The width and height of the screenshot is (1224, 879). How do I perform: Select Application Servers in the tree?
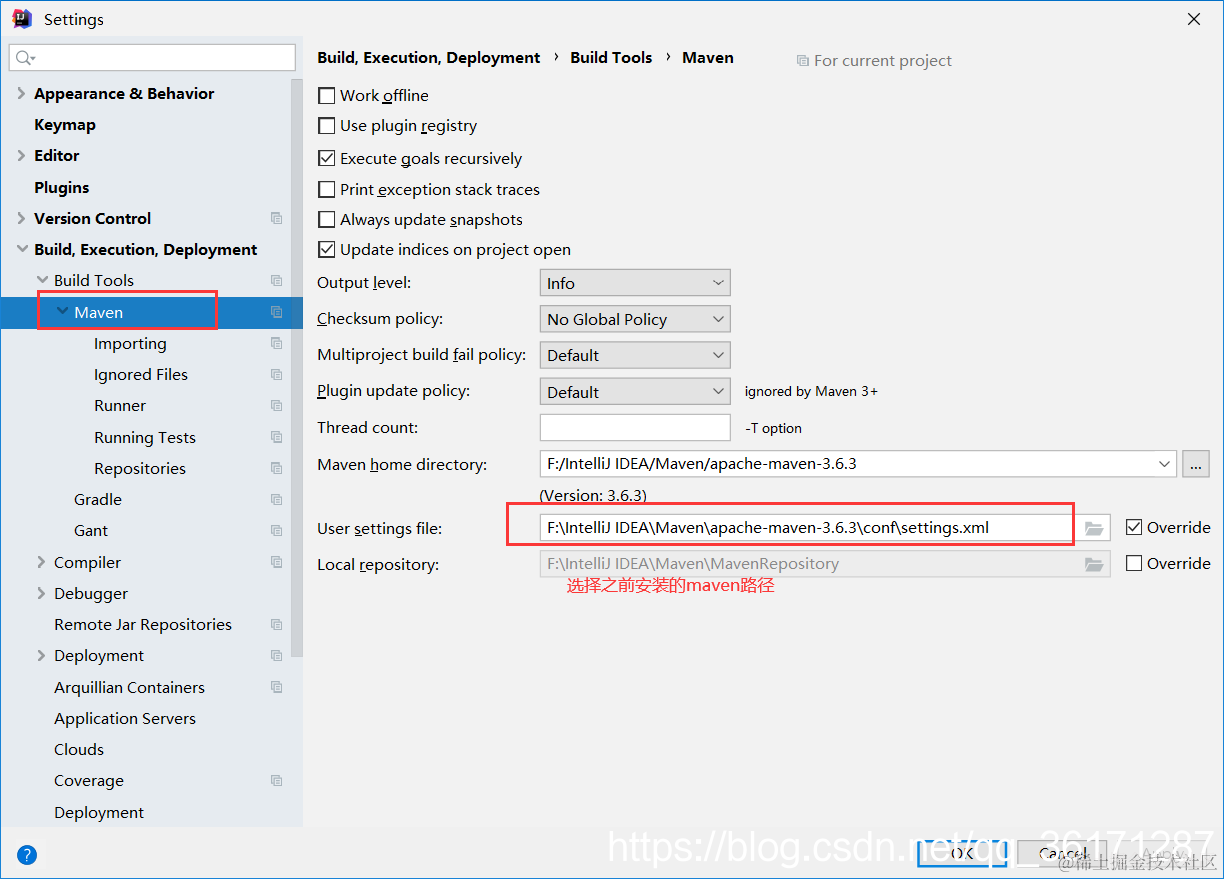tap(125, 718)
